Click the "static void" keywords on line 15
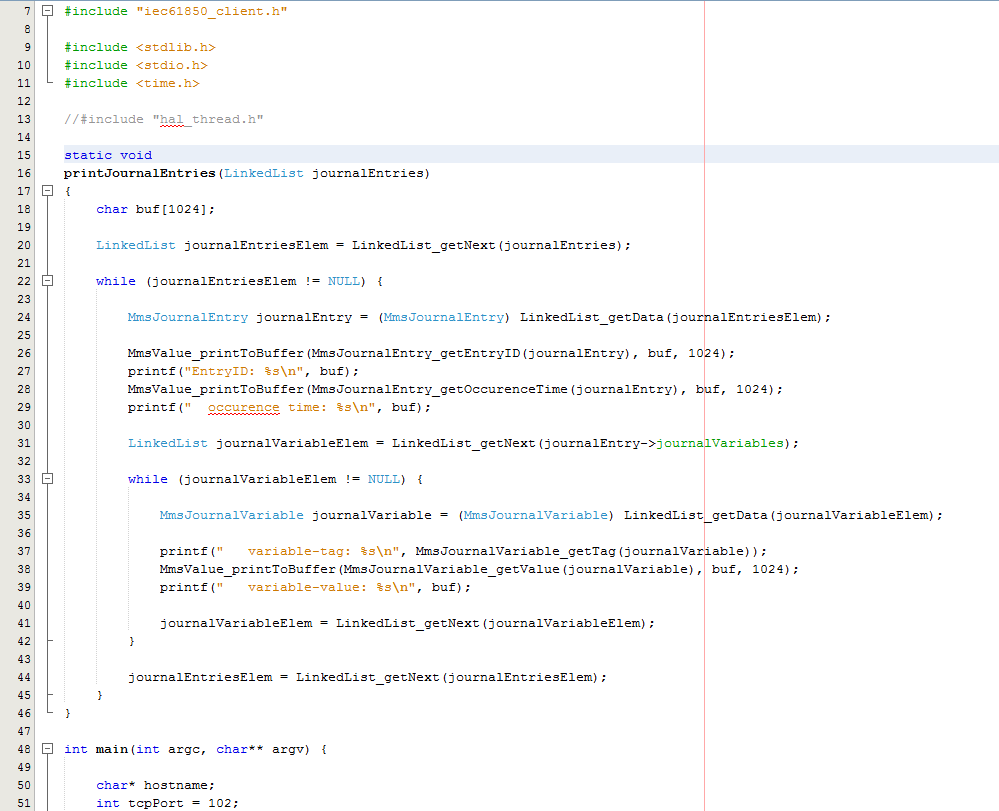 tap(108, 155)
